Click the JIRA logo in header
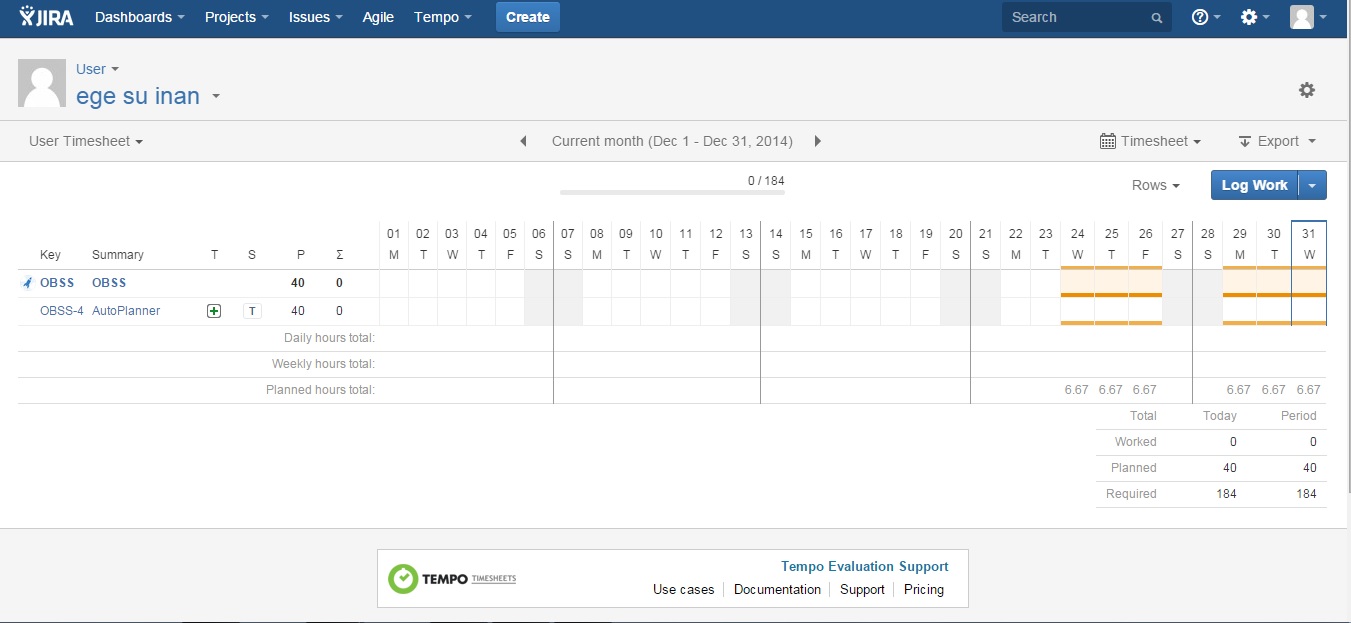The height and width of the screenshot is (623, 1351). (x=46, y=17)
